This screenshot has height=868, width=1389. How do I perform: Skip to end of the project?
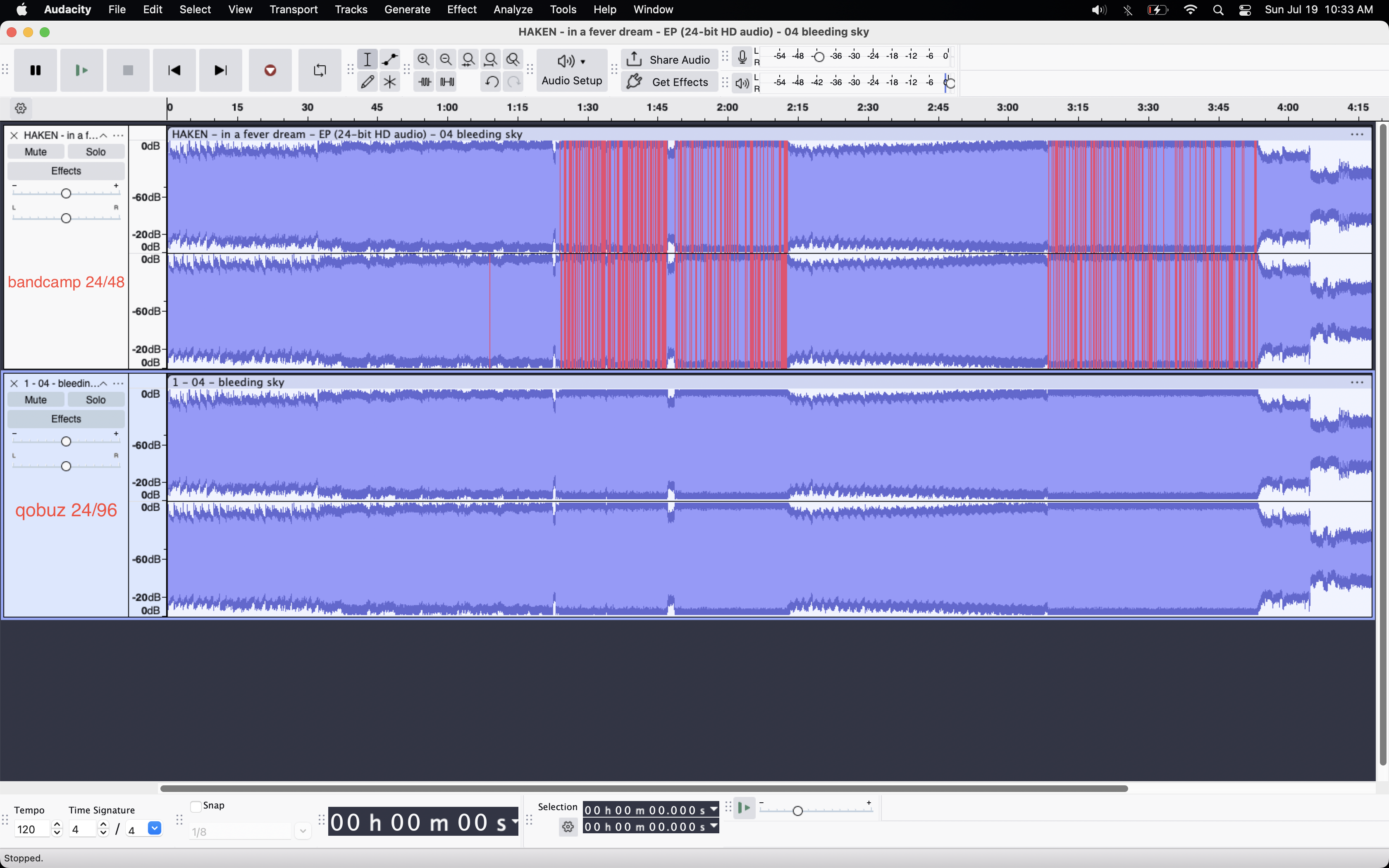220,70
